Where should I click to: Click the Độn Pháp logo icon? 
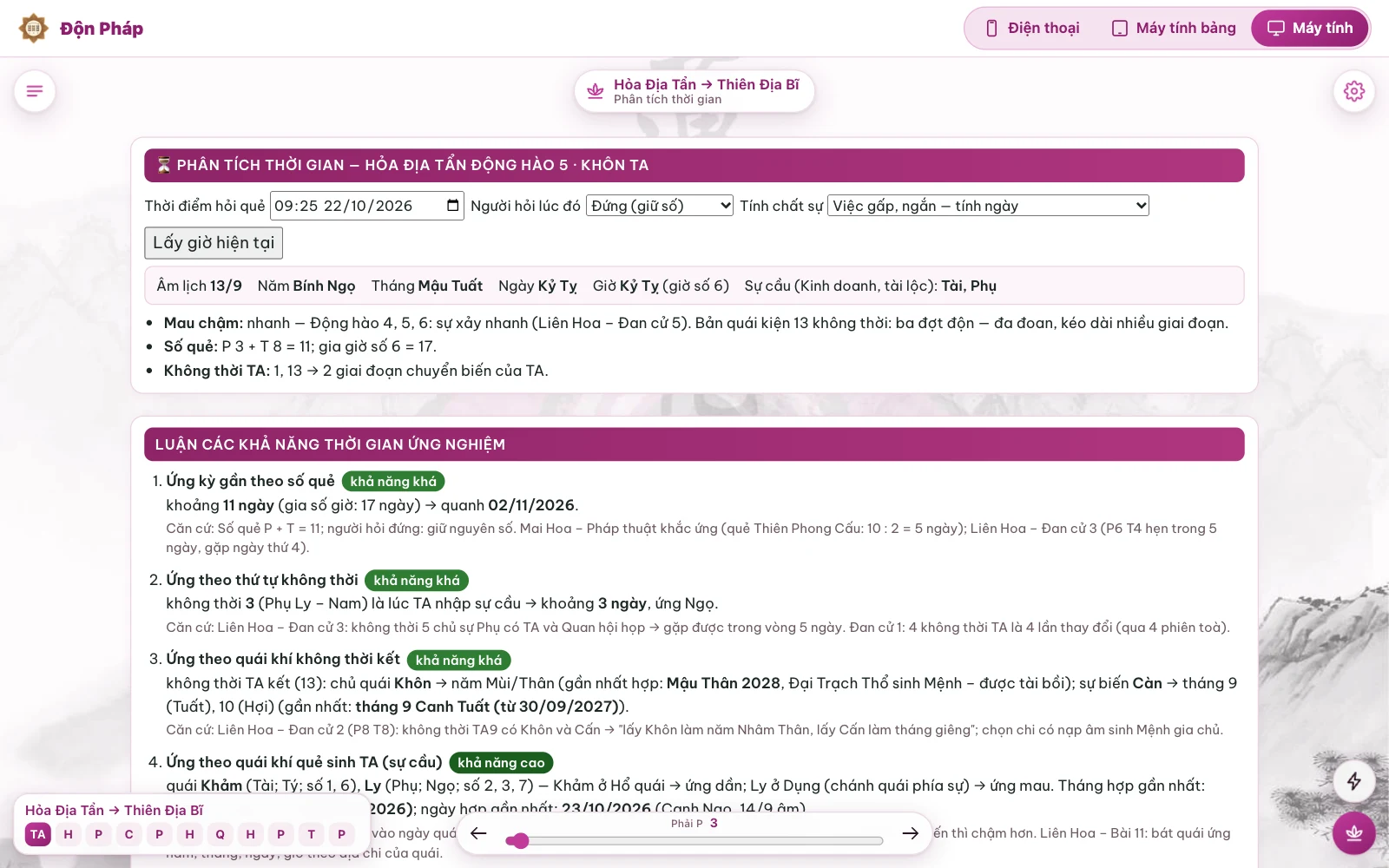coord(34,29)
